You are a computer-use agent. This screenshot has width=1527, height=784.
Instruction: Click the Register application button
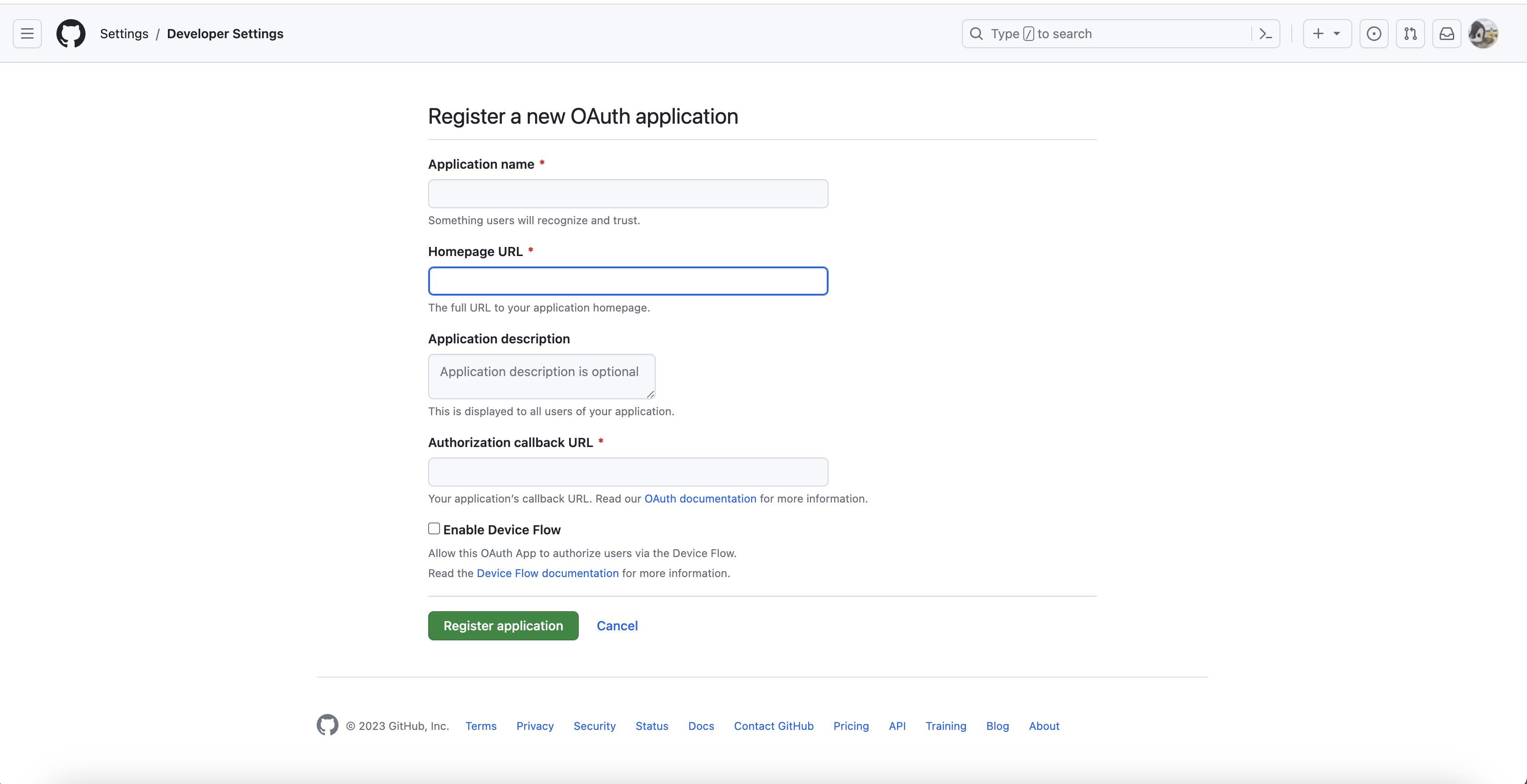click(x=503, y=626)
